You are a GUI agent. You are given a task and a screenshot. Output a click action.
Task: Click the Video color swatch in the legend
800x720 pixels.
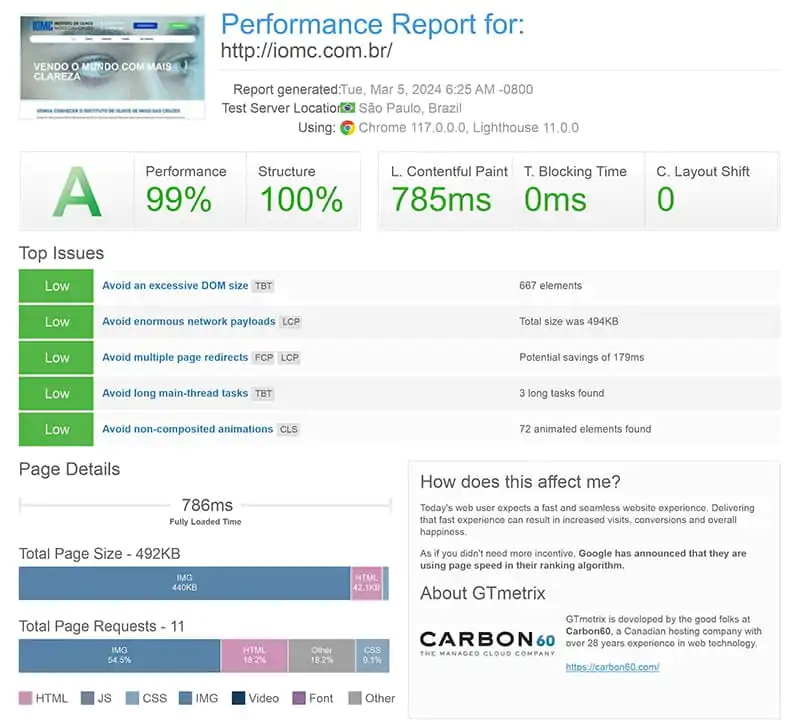[239, 698]
